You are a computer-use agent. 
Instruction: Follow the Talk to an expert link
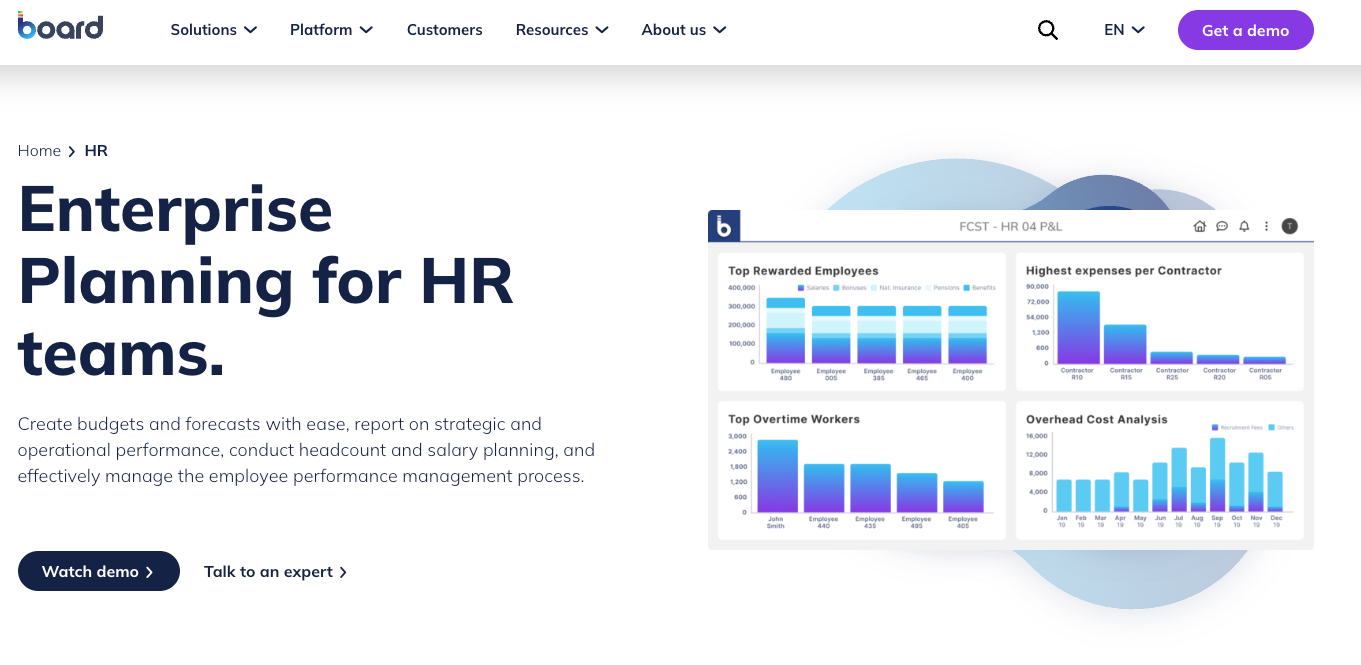pos(275,572)
